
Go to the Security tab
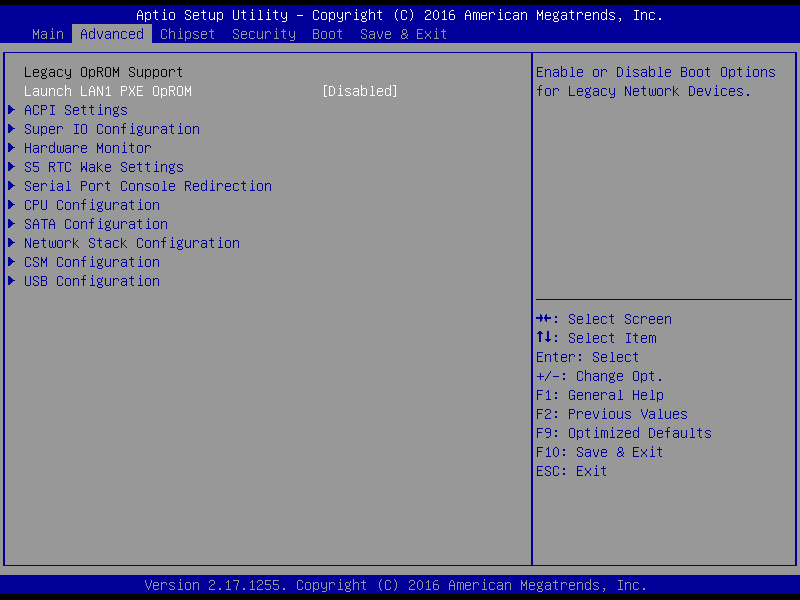click(x=264, y=34)
